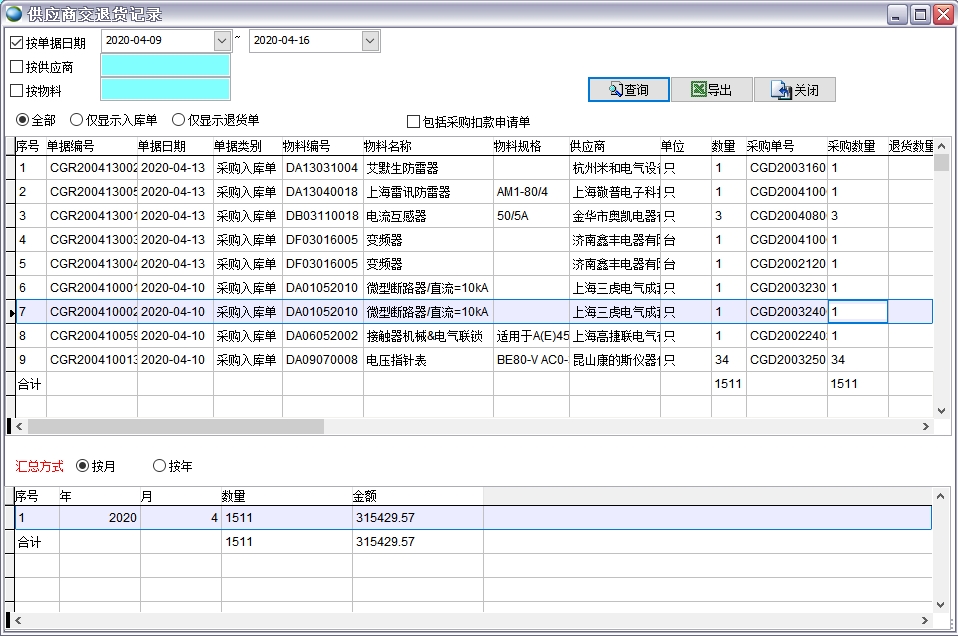Select the 全部 display option

(x=22, y=119)
